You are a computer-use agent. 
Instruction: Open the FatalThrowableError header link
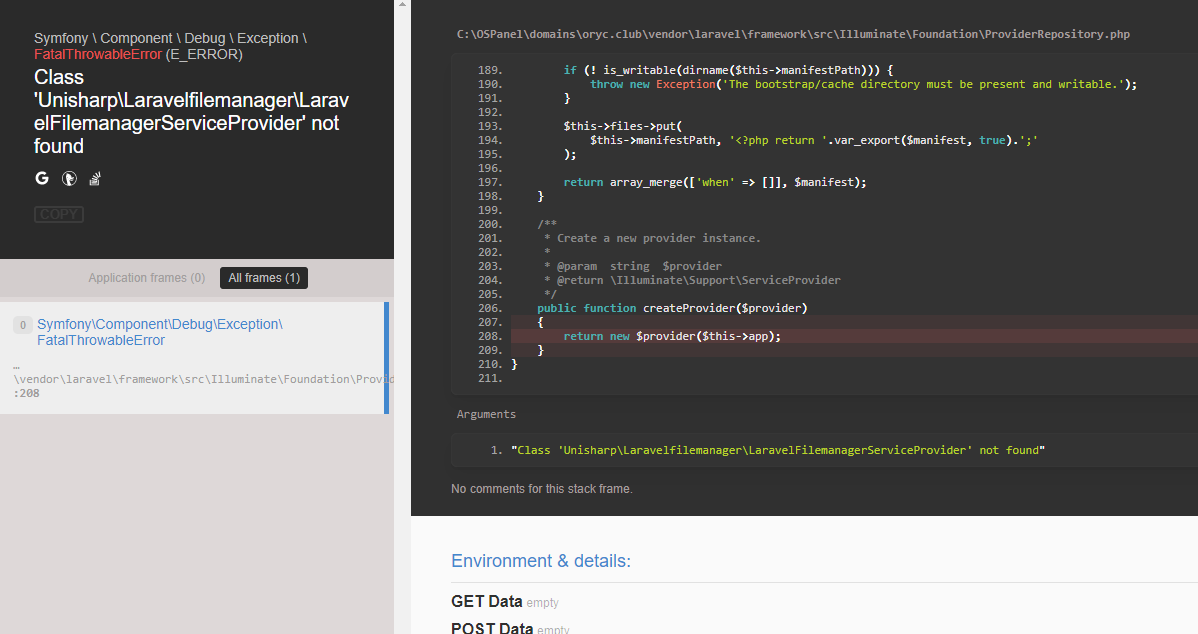click(98, 54)
